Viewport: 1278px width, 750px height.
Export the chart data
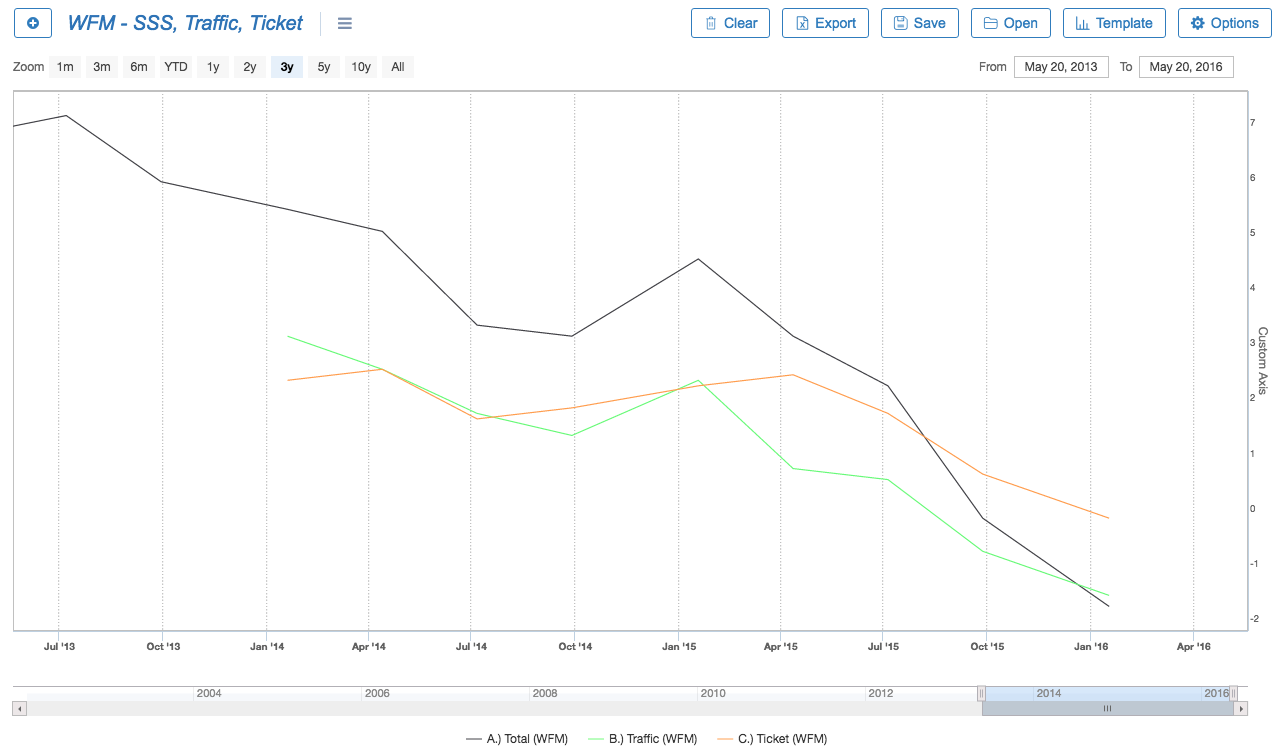pos(825,23)
